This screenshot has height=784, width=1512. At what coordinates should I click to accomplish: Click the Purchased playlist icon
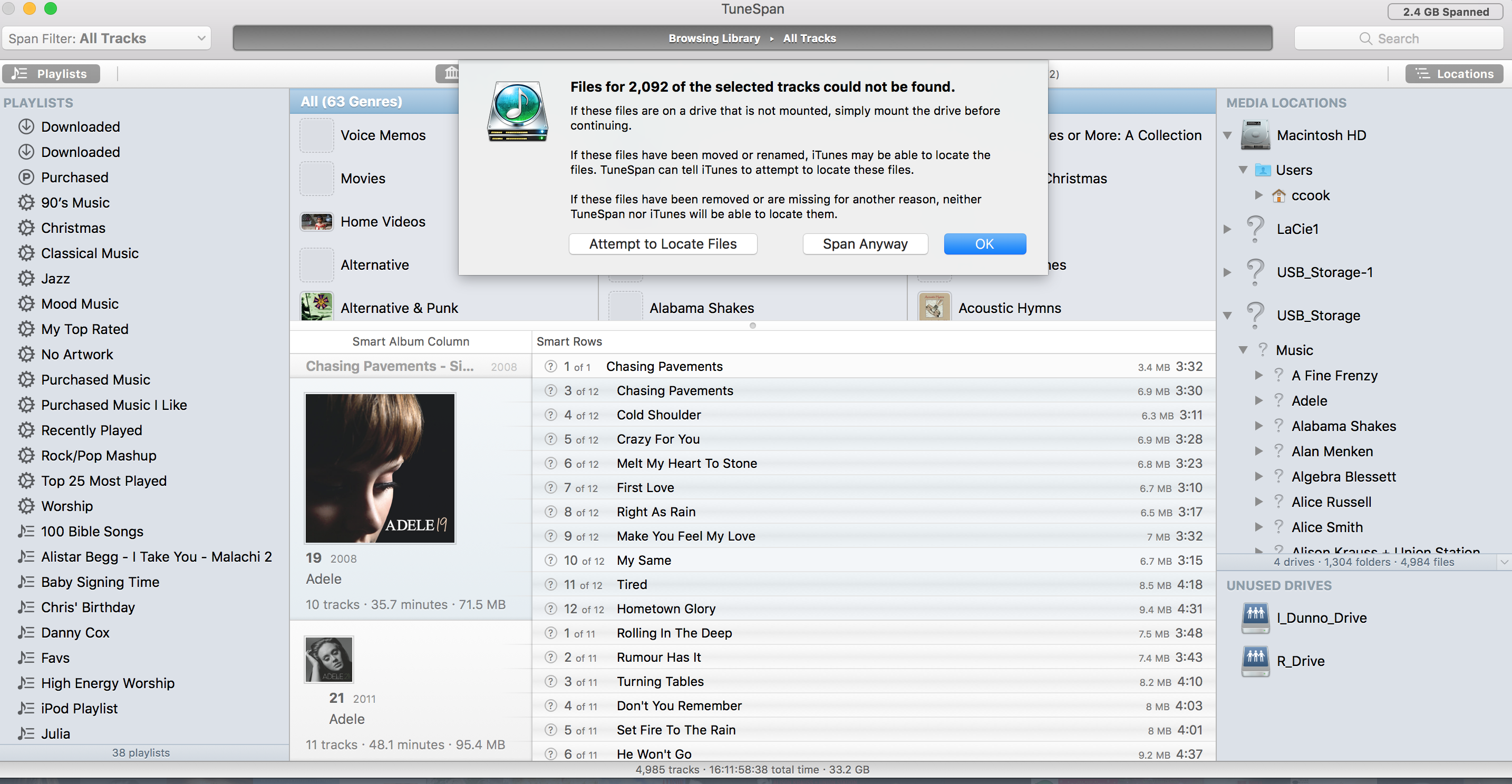[26, 177]
